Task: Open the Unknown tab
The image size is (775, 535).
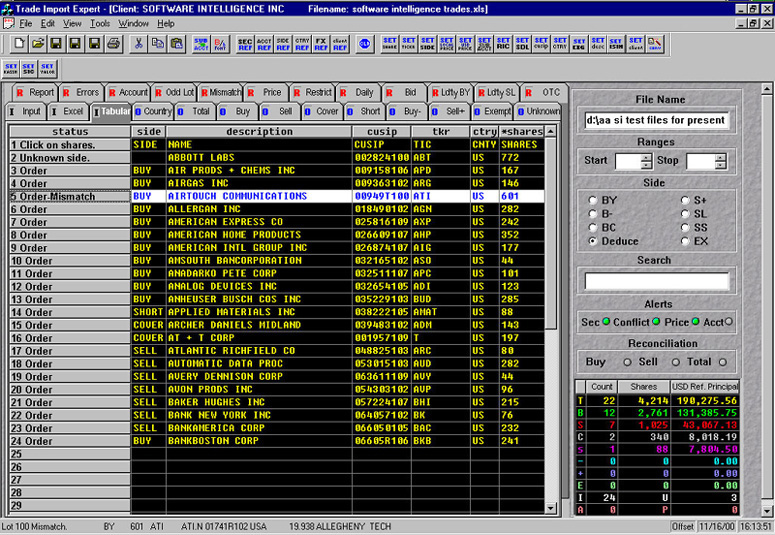Action: click(538, 111)
